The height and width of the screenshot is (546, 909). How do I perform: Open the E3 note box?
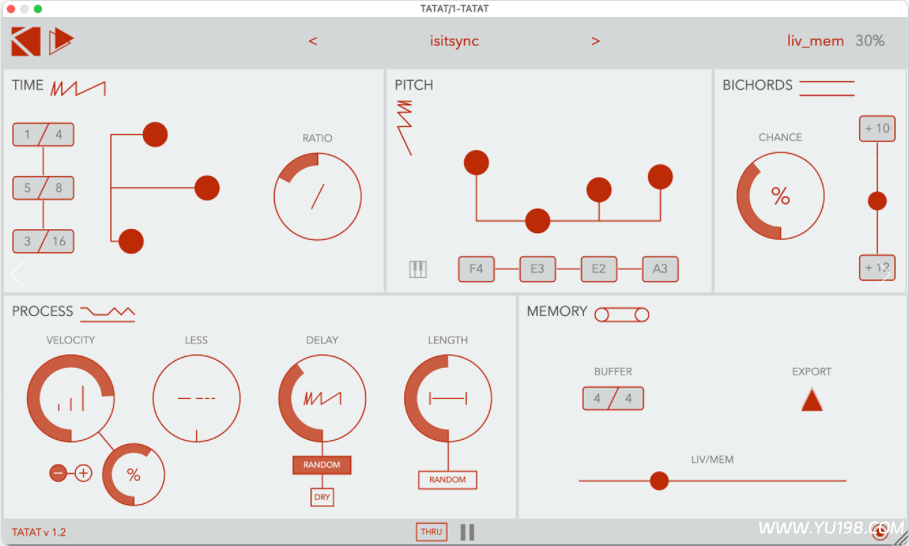(x=537, y=269)
